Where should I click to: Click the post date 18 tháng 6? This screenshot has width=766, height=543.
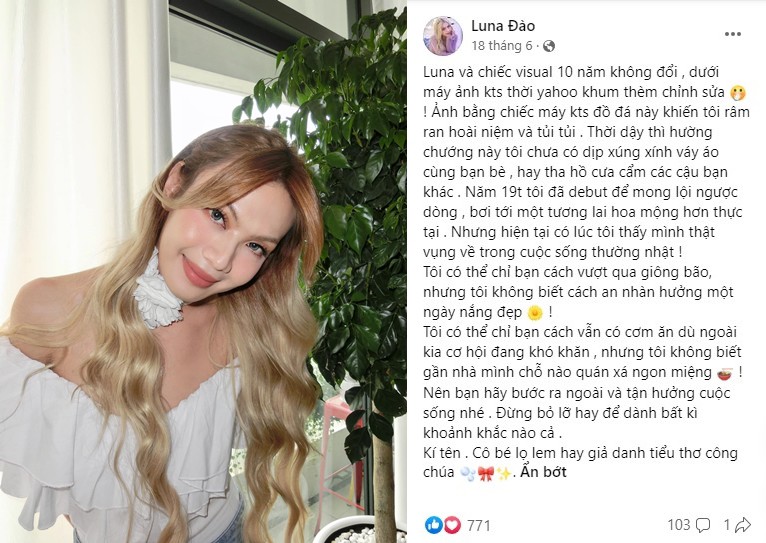[x=502, y=46]
